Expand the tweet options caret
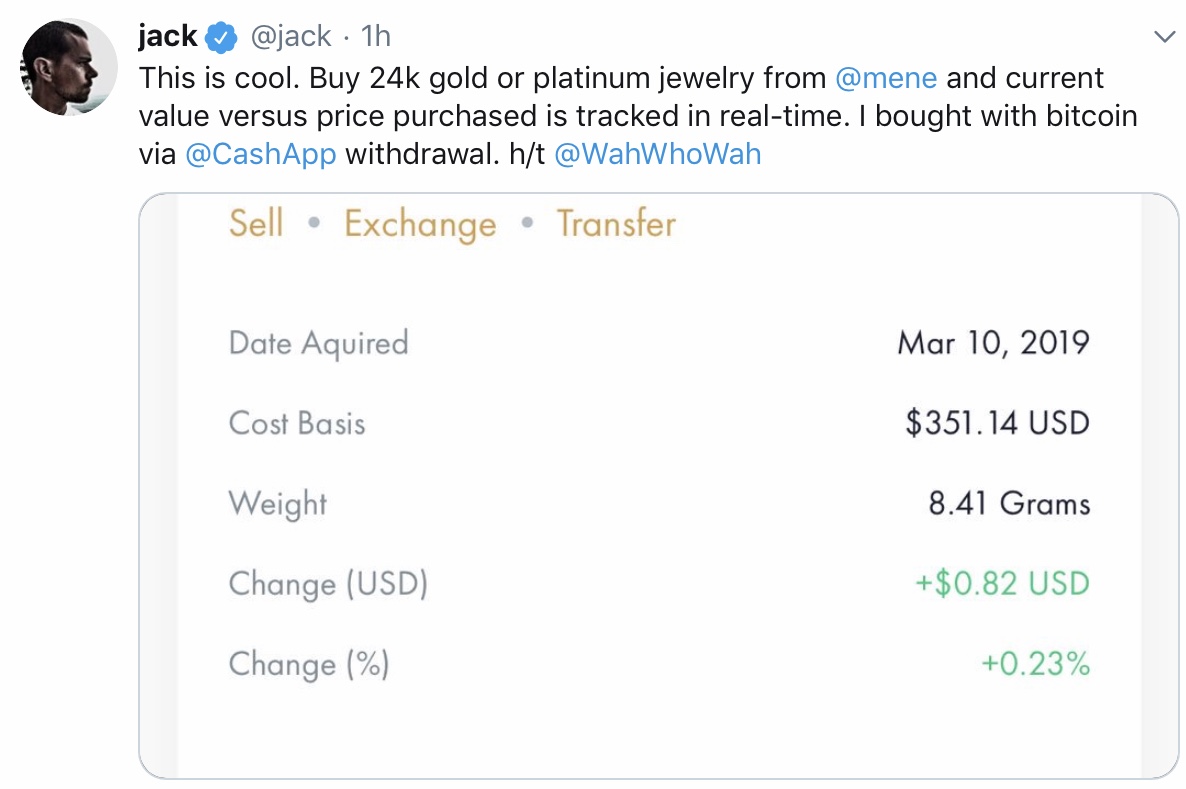Image resolution: width=1186 pixels, height=789 pixels. pos(1164,37)
